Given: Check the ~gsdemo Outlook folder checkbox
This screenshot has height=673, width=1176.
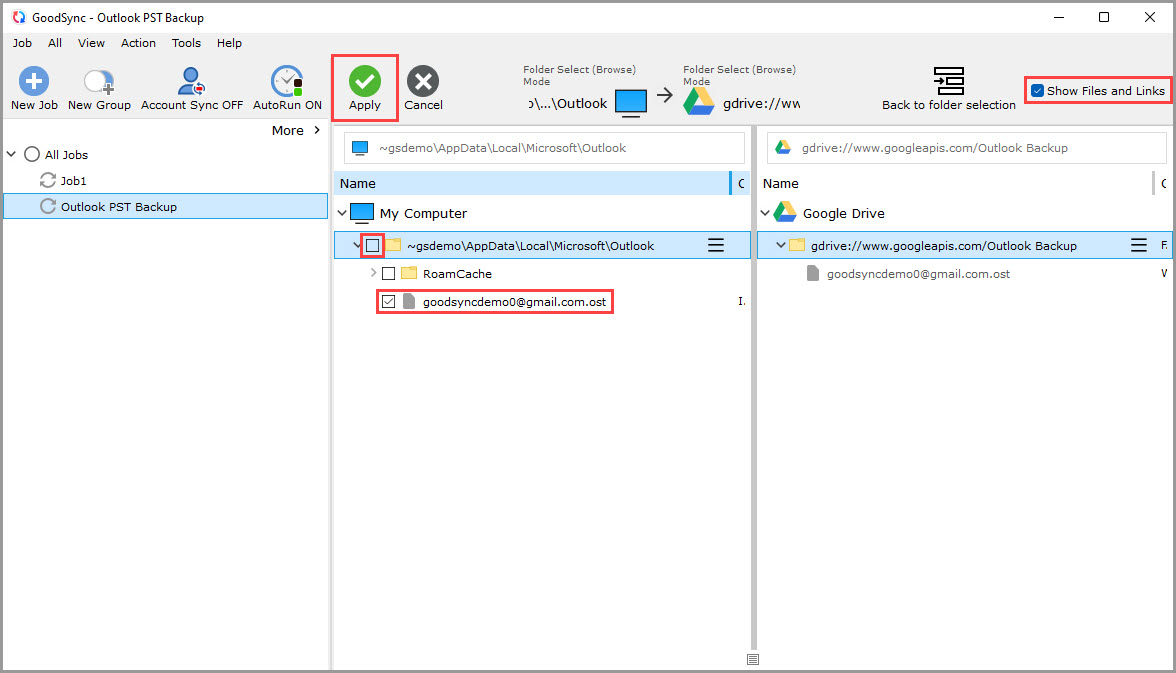Looking at the screenshot, I should coord(373,245).
